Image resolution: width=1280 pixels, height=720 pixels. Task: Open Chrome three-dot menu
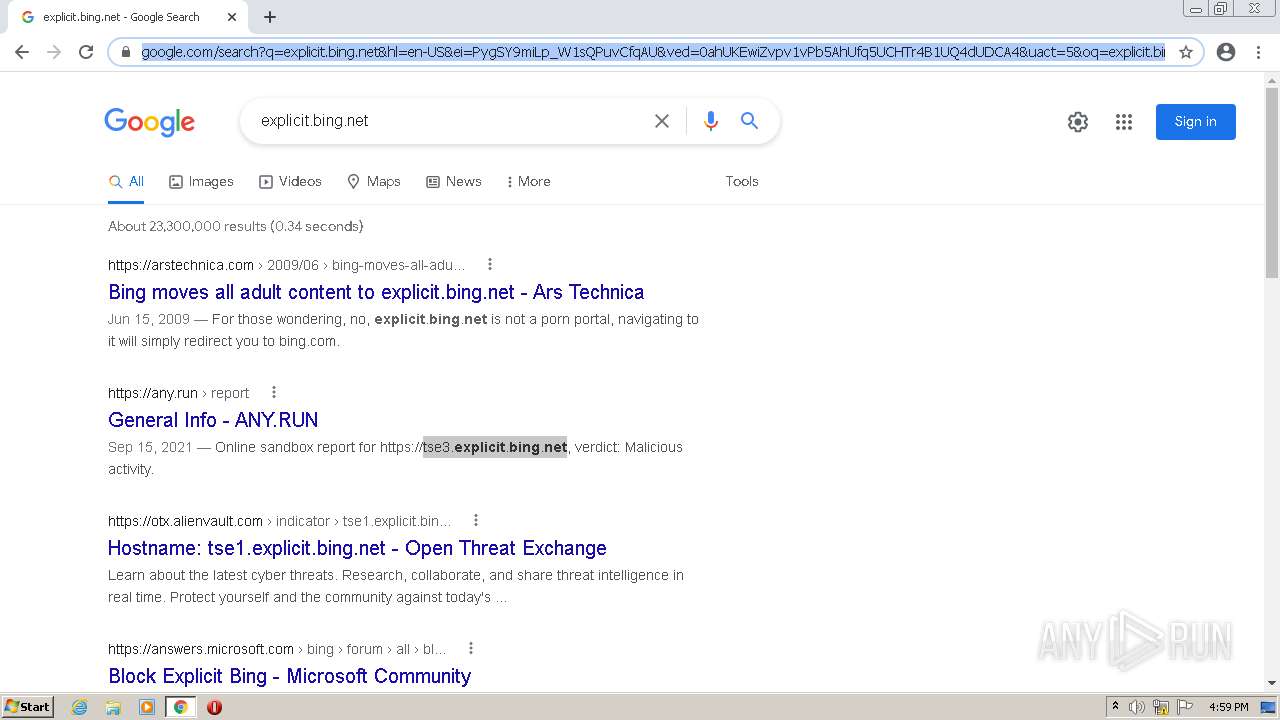1258,52
